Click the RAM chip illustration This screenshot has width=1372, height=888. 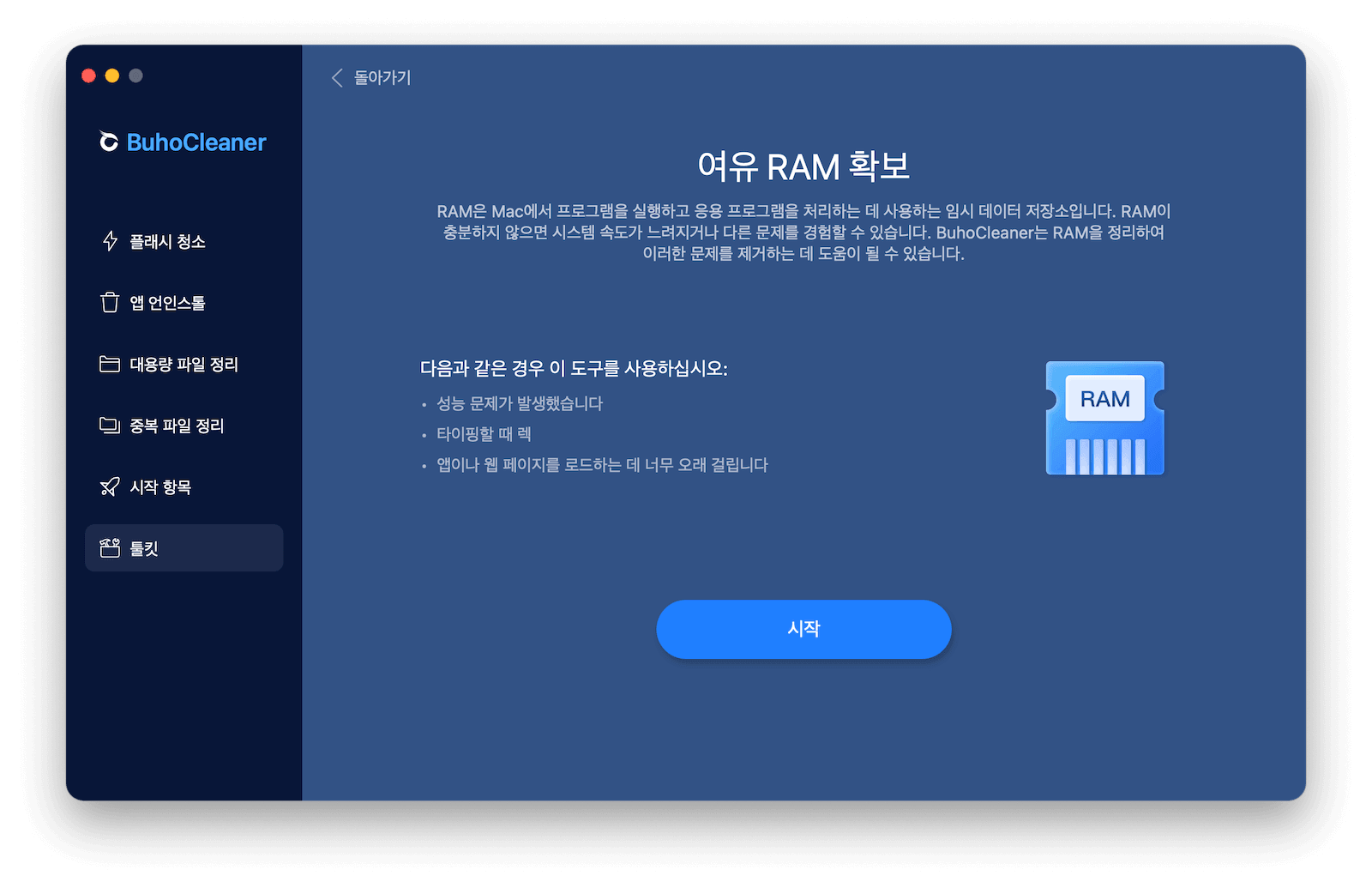[x=1104, y=418]
